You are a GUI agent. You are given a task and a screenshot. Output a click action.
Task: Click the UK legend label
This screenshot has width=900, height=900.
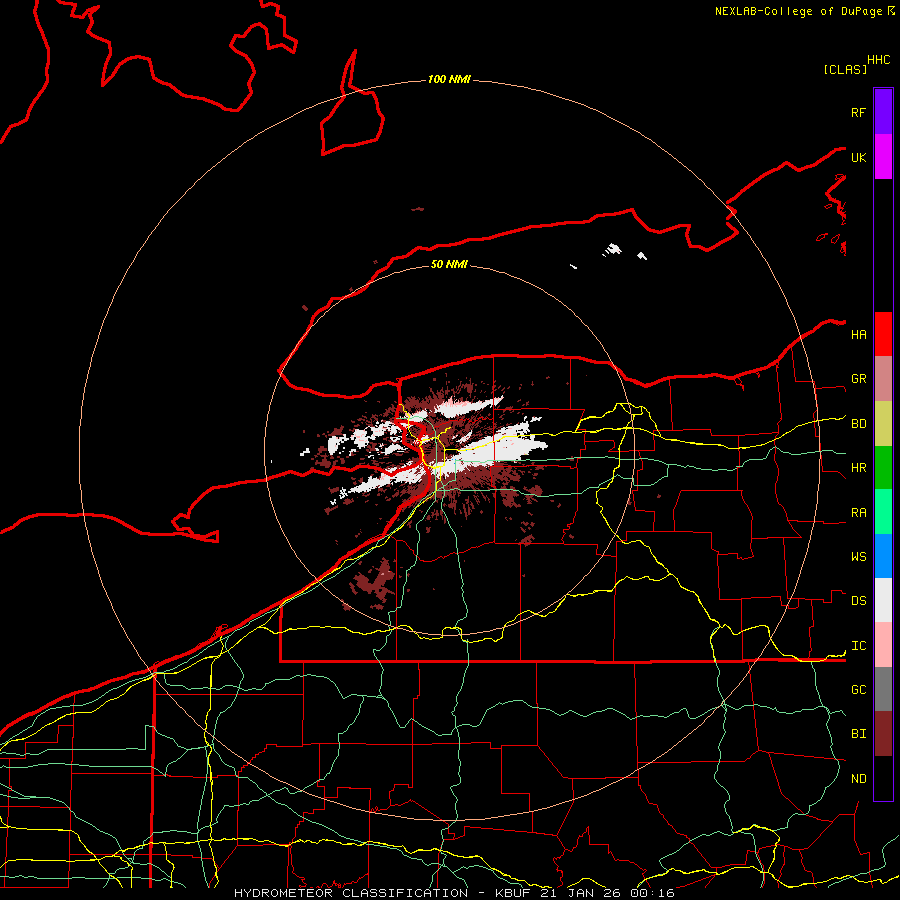(x=859, y=157)
